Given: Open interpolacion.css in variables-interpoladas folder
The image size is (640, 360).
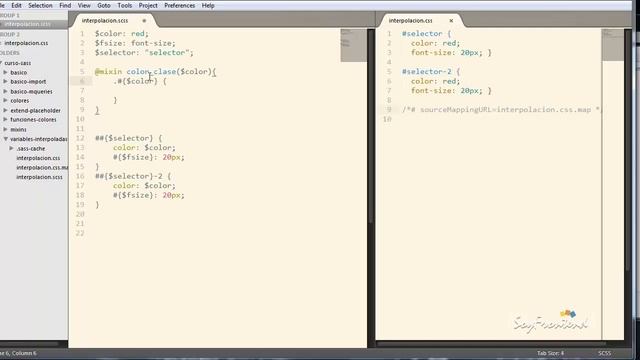Looking at the screenshot, I should (x=38, y=158).
